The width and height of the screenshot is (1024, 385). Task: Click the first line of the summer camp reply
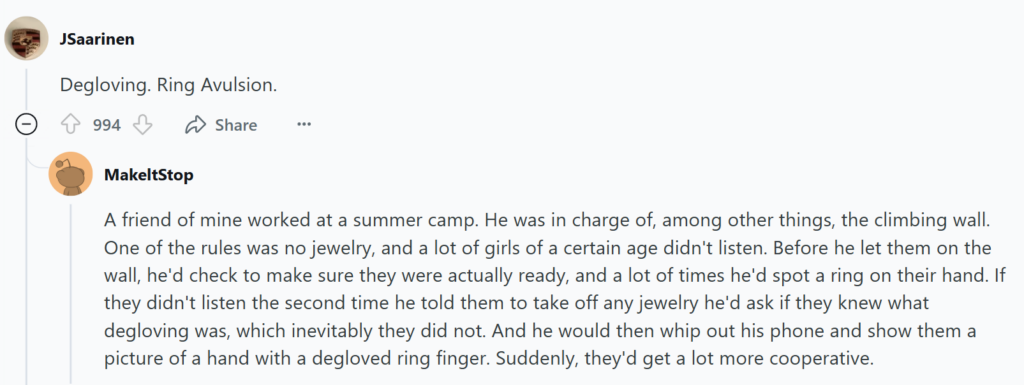(547, 220)
